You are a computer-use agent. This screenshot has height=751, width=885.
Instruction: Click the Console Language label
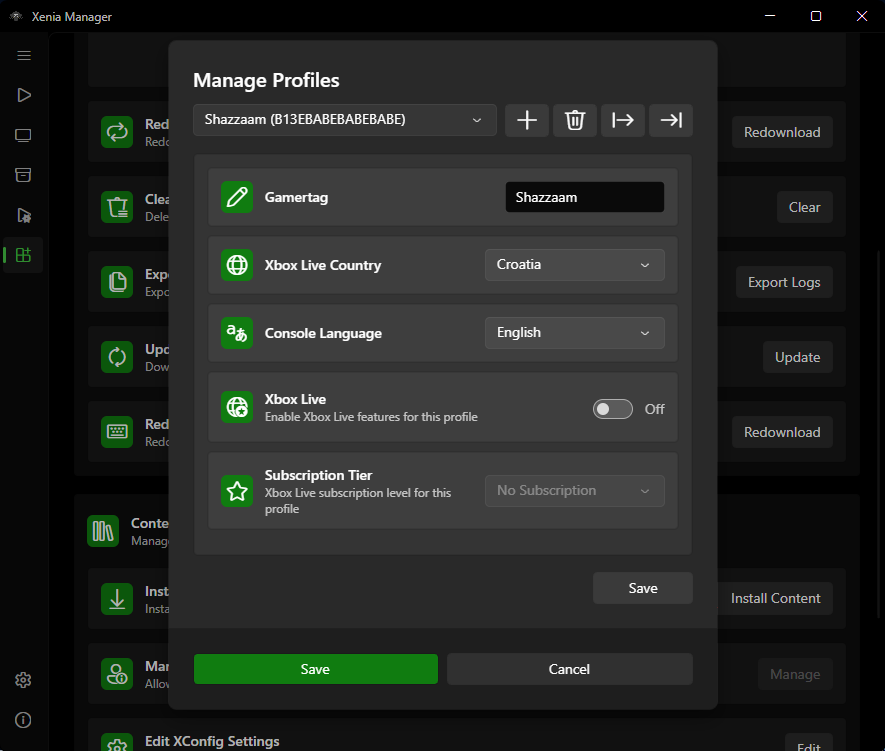(x=323, y=333)
